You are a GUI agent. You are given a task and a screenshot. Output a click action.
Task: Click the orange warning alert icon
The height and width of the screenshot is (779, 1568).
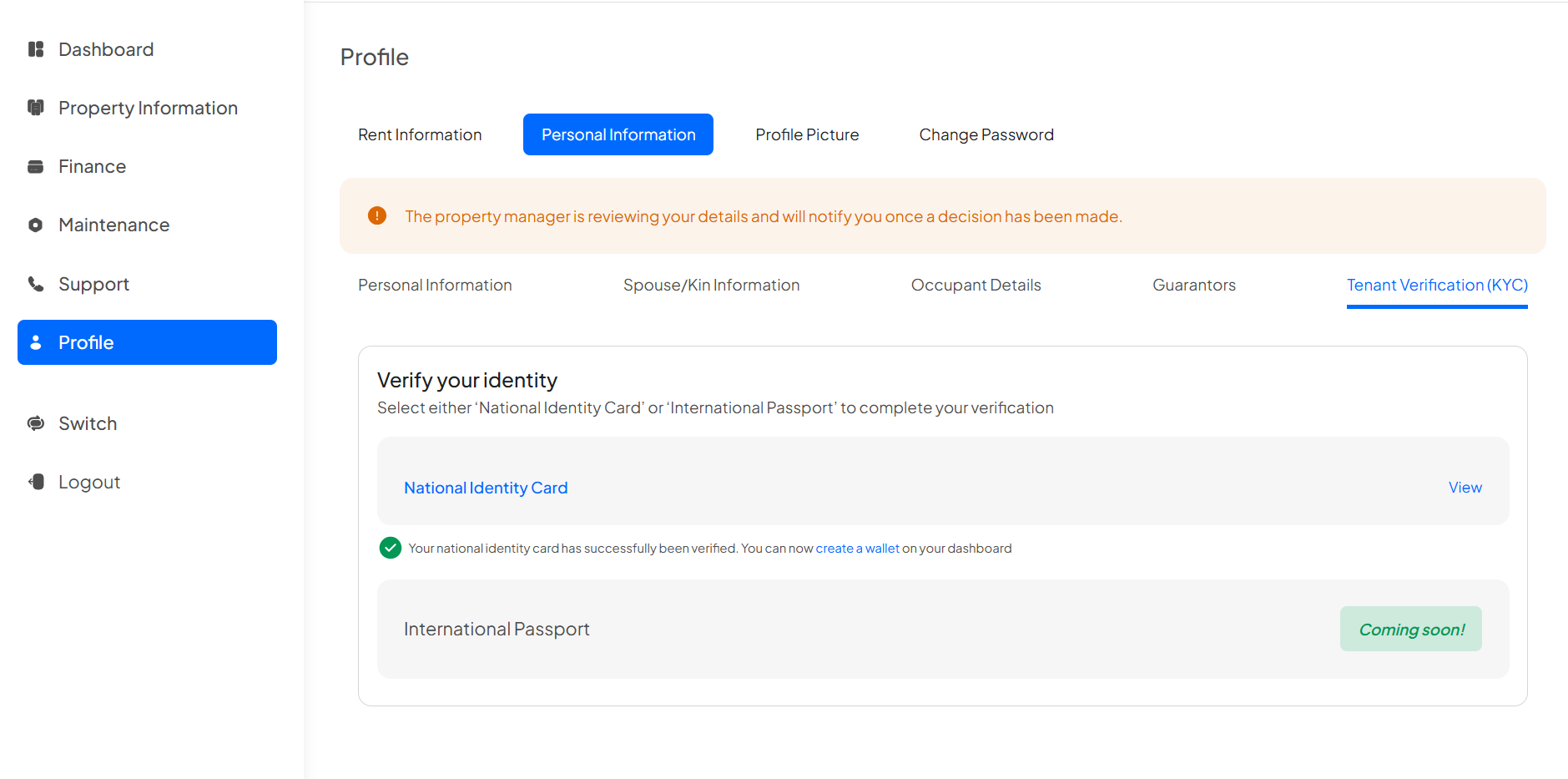tap(377, 216)
